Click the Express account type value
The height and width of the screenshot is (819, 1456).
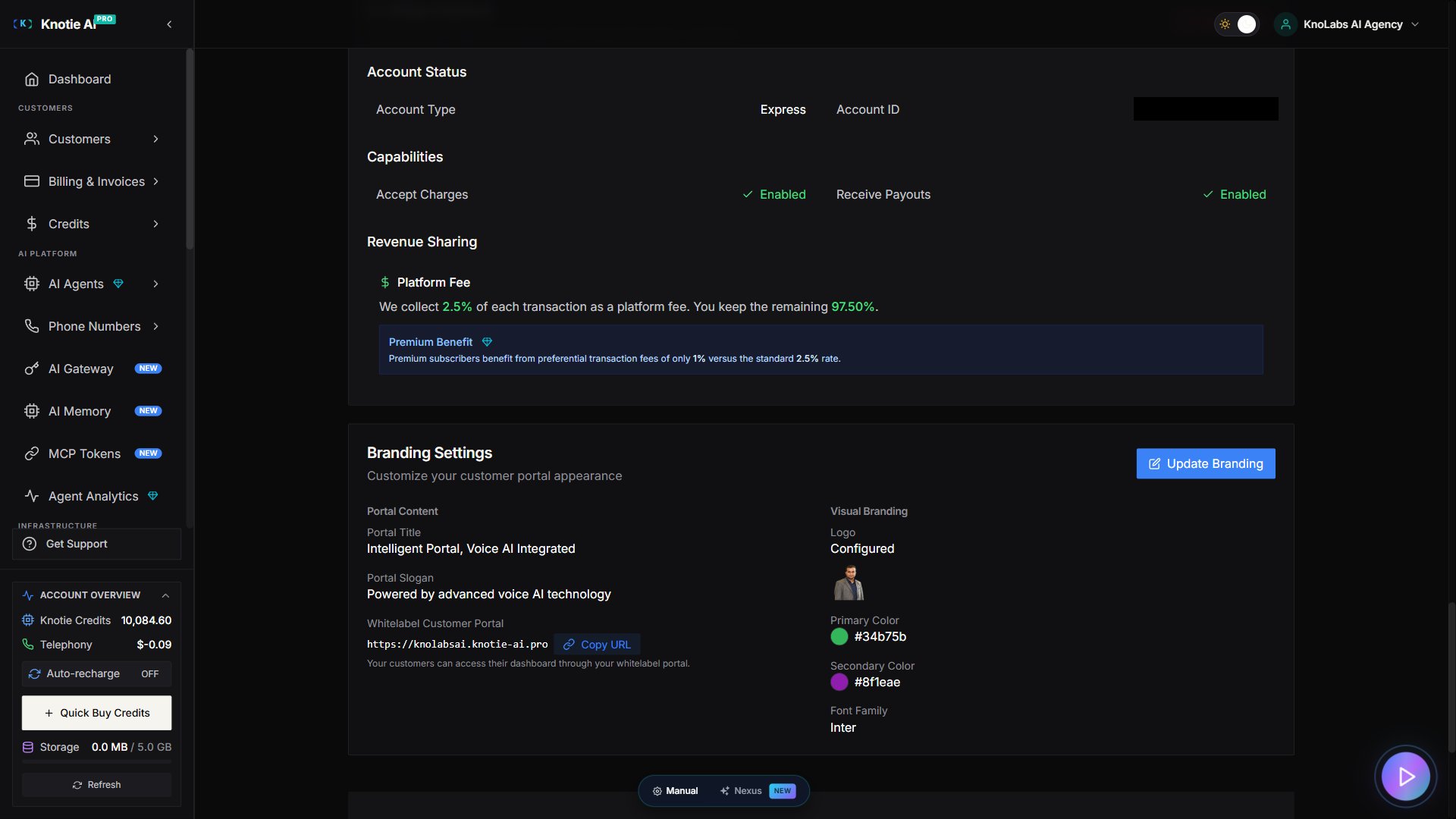(783, 109)
